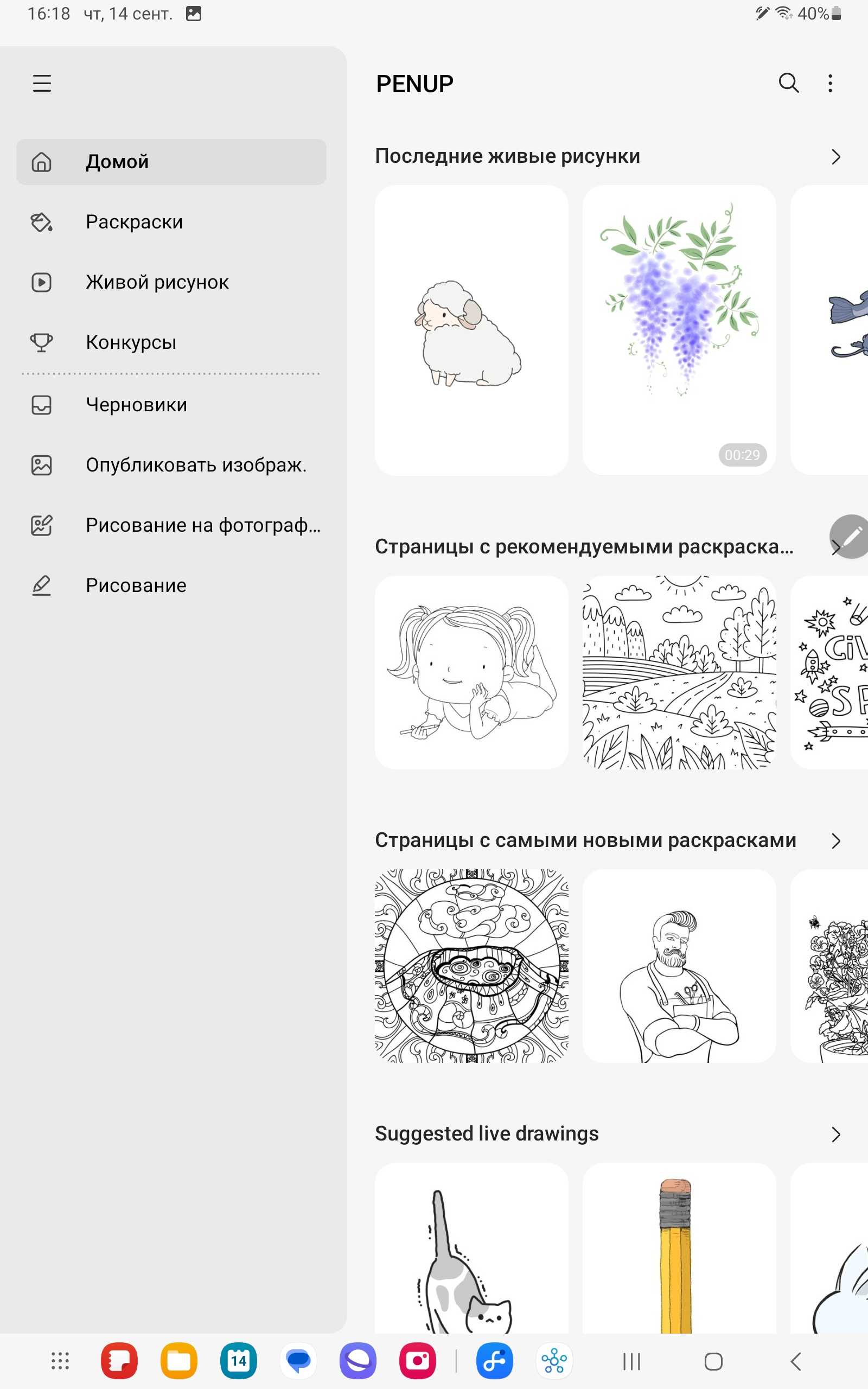Open the app drawer grid icon
Viewport: 868px width, 1389px height.
(x=60, y=1361)
